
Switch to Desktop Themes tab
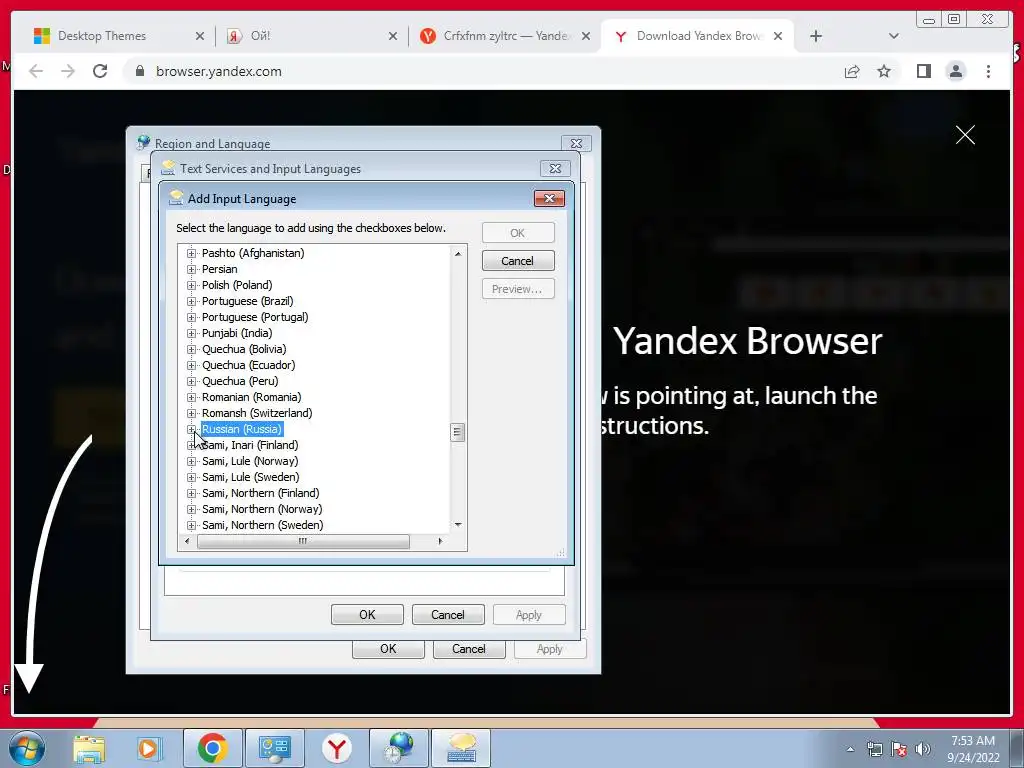102,36
